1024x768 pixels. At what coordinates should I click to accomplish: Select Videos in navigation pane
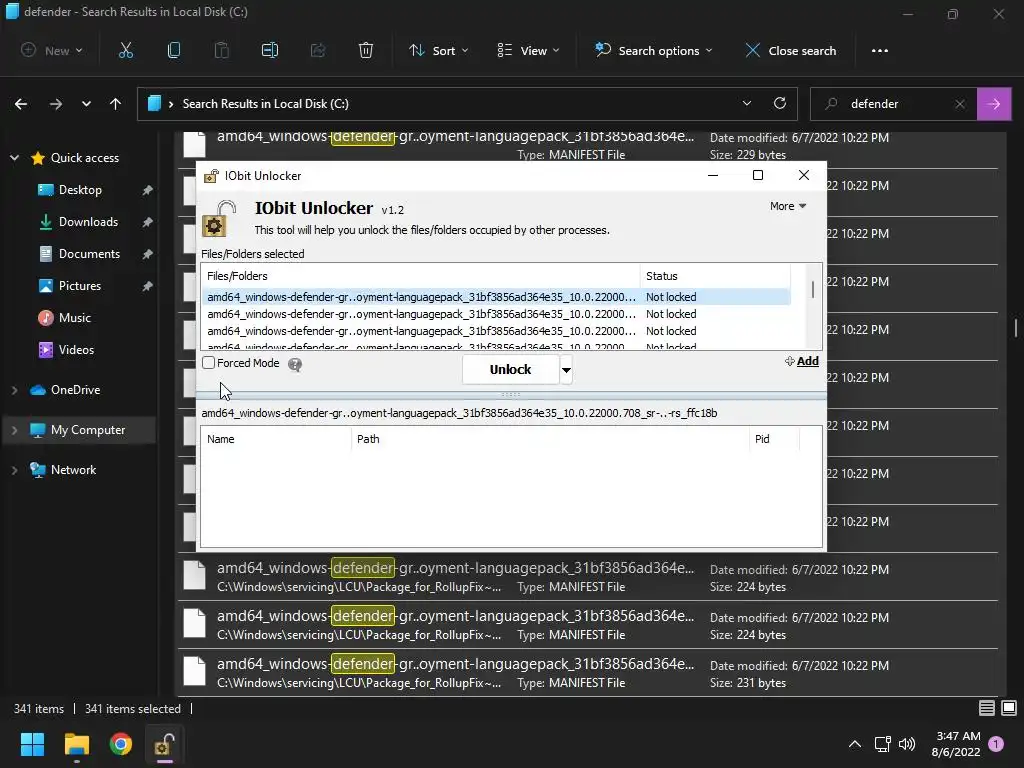76,349
